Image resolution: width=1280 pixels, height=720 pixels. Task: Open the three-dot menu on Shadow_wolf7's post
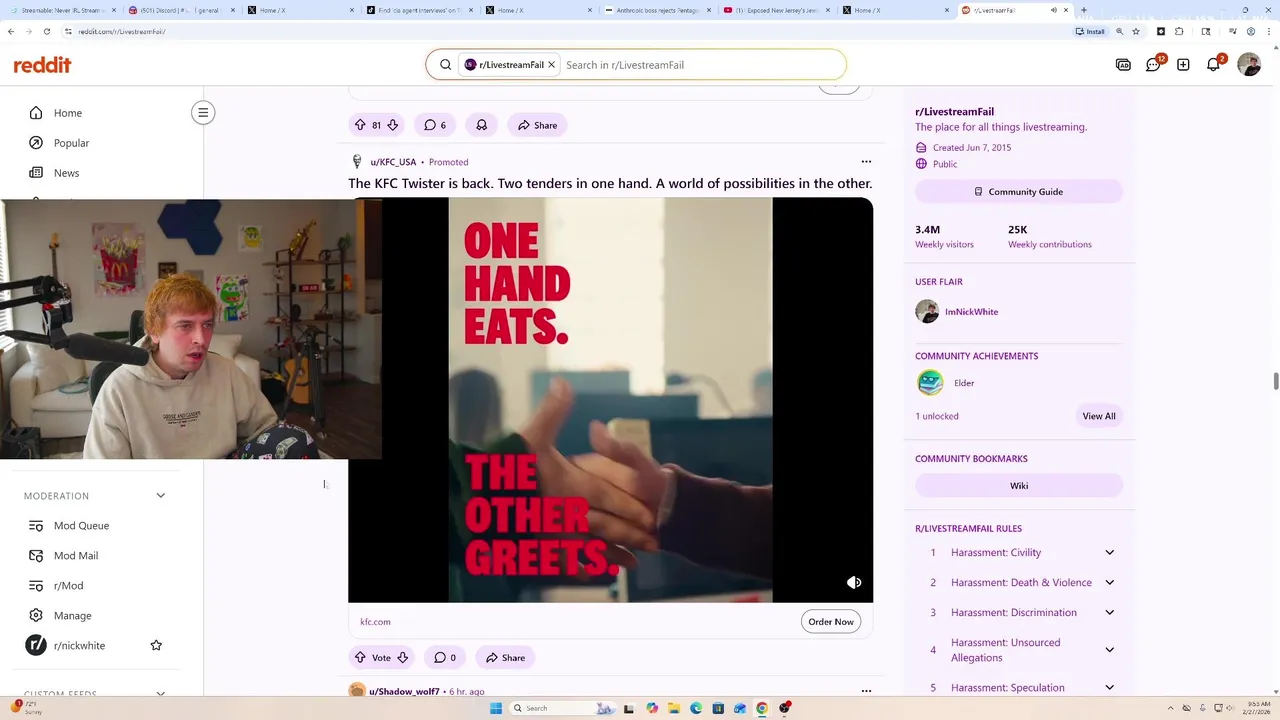tap(866, 690)
